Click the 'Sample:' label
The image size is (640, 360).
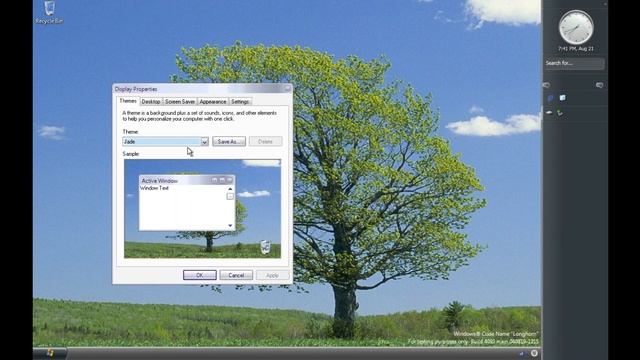pyautogui.click(x=131, y=154)
